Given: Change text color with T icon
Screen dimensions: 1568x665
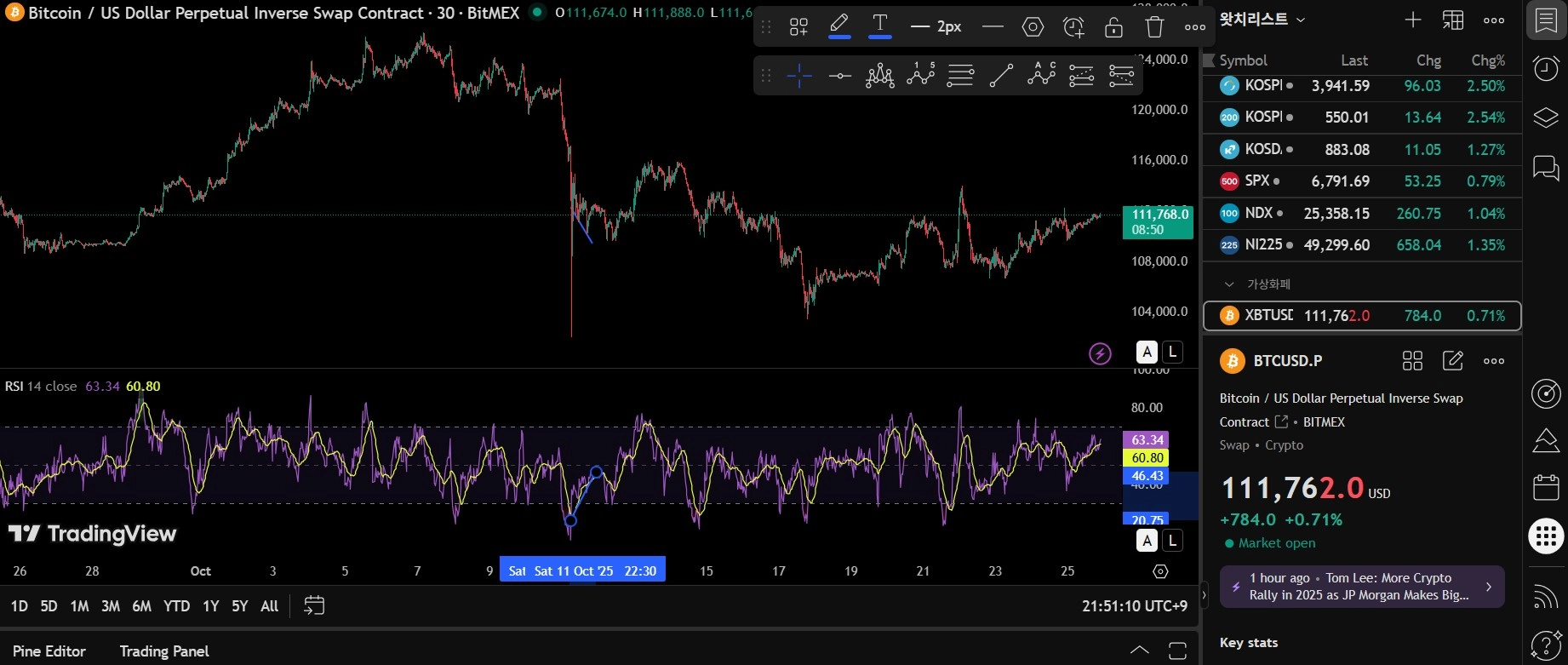Looking at the screenshot, I should click(x=880, y=26).
